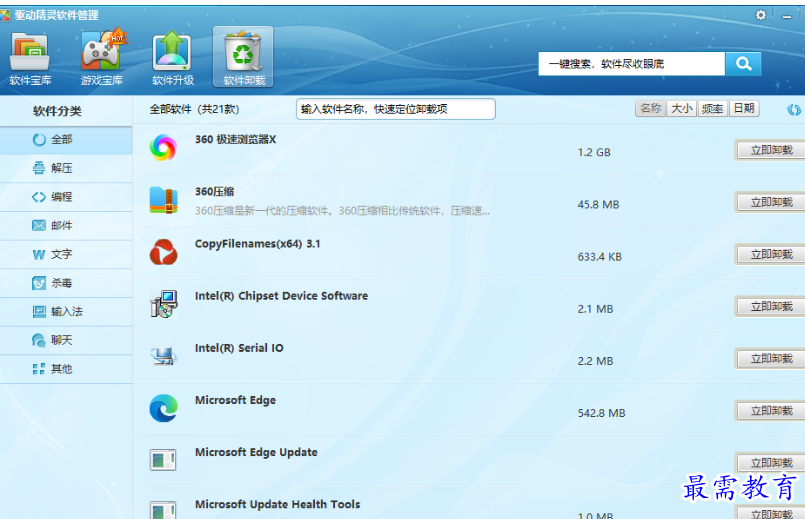Click the Intel(R) Chipset Device Software name

coord(281,296)
